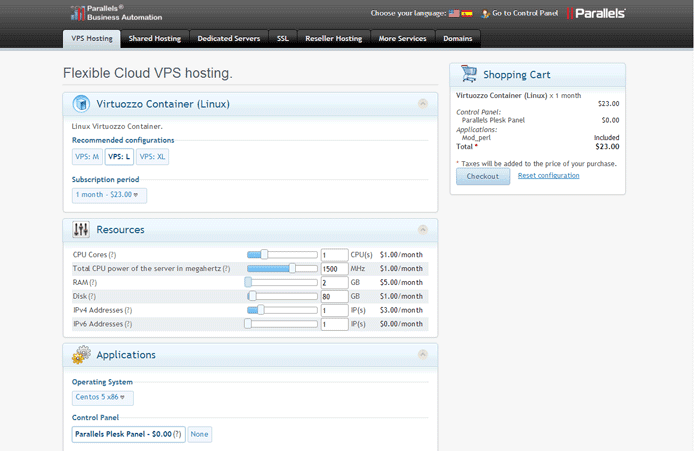The image size is (694, 451).
Task: Click the $5.00/month RAM price
Action: pyautogui.click(x=401, y=282)
